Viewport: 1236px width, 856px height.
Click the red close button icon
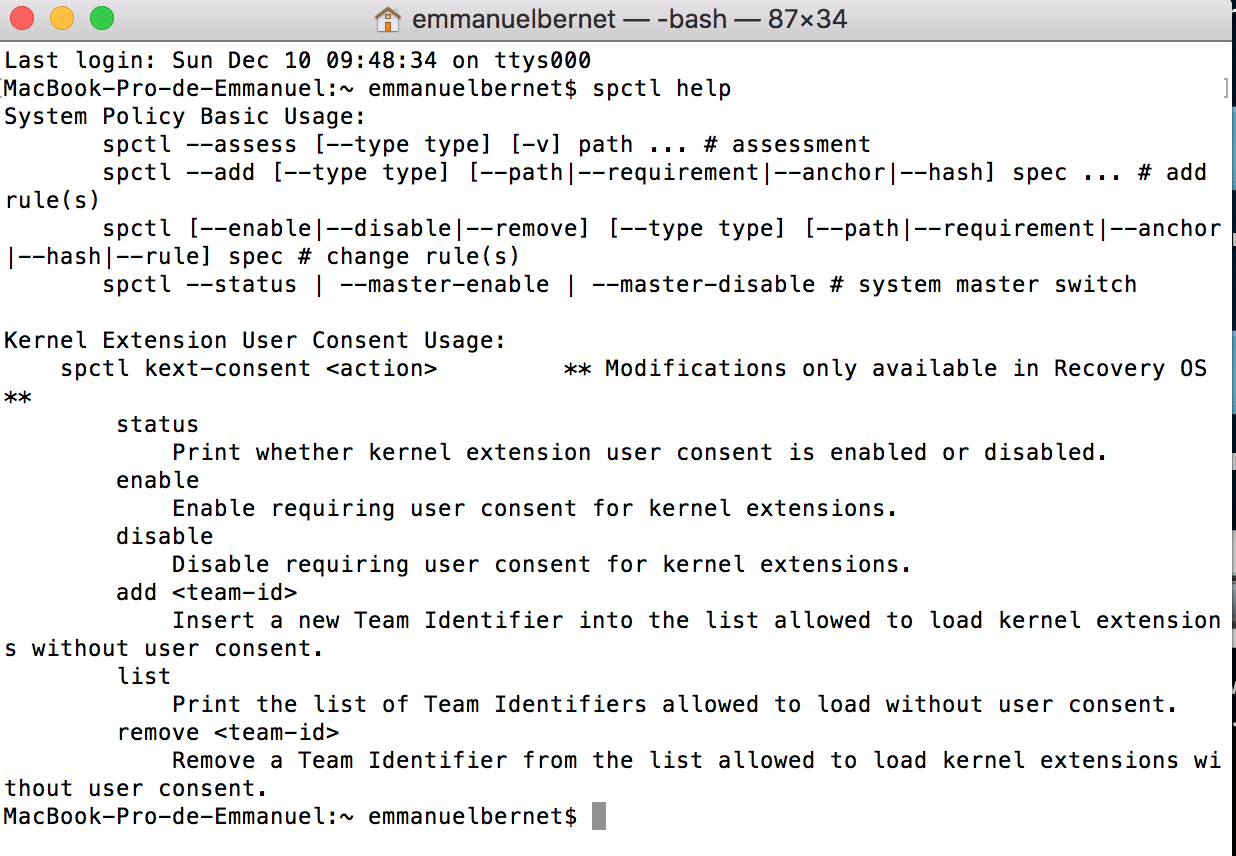[x=22, y=18]
